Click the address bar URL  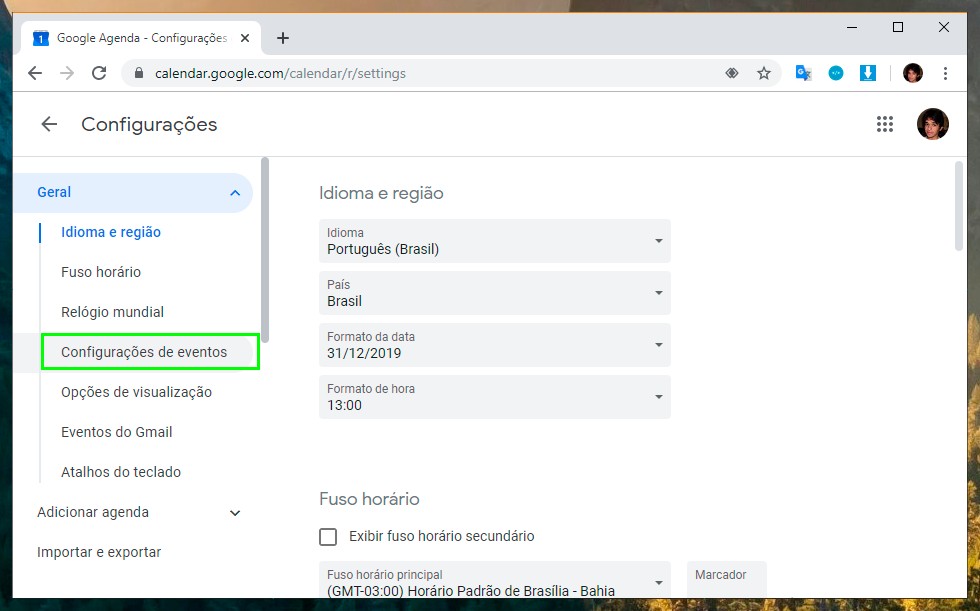click(280, 73)
